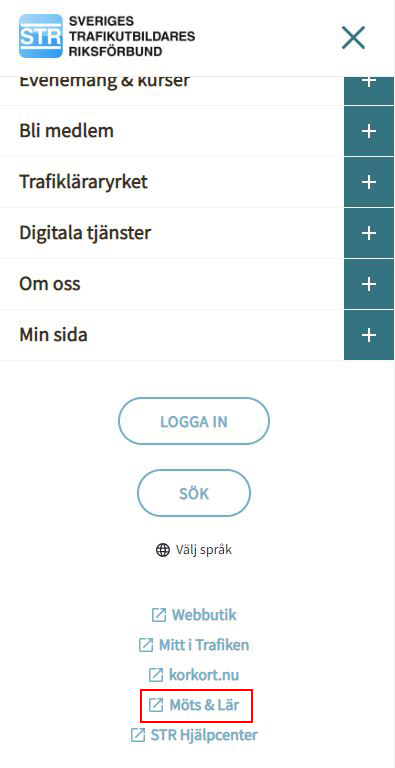Click the STR logo icon
This screenshot has height=768, width=395.
coord(41,36)
